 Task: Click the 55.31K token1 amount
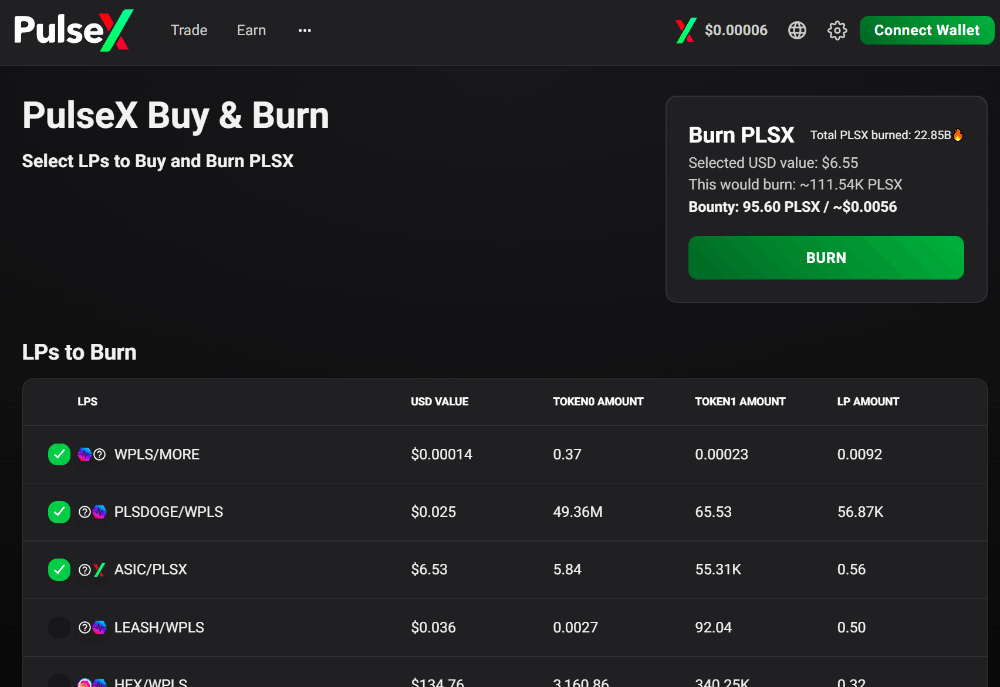click(x=718, y=569)
